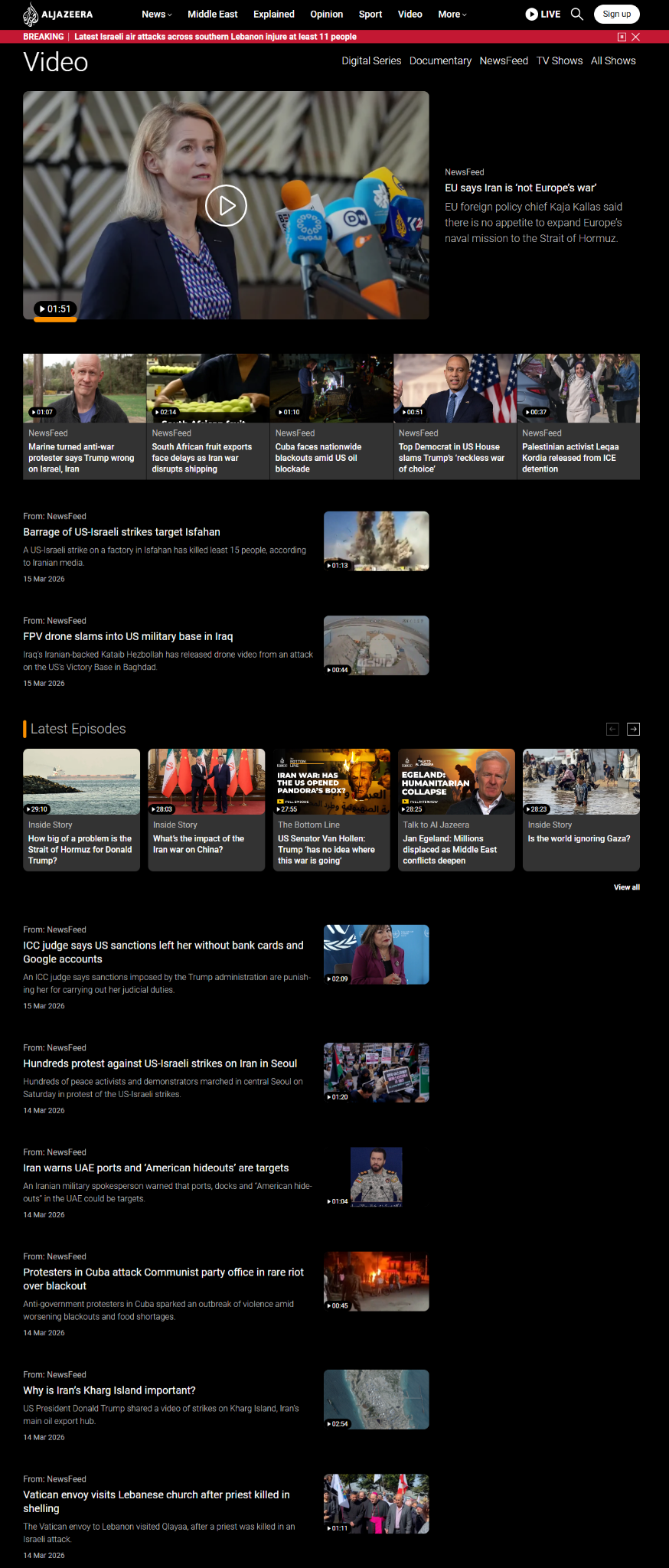Click View all latest episodes link
This screenshot has height=1568, width=669.
tap(626, 887)
